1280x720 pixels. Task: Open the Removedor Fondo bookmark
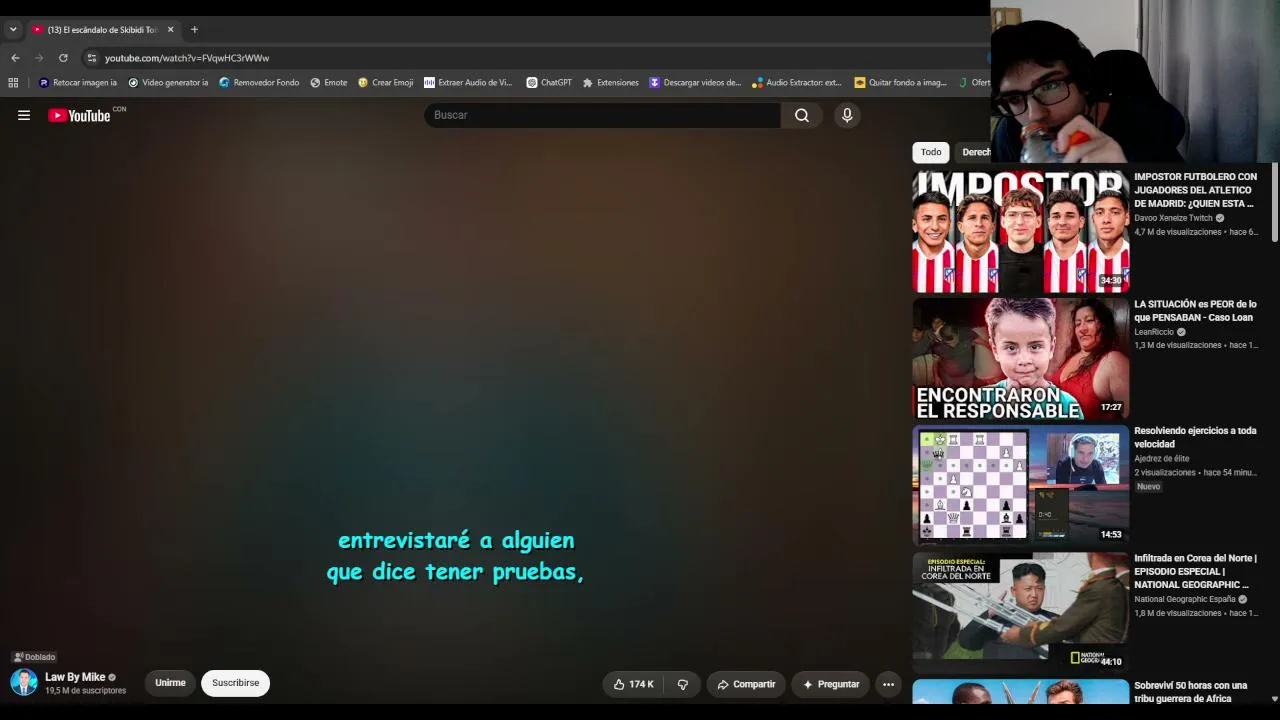259,83
